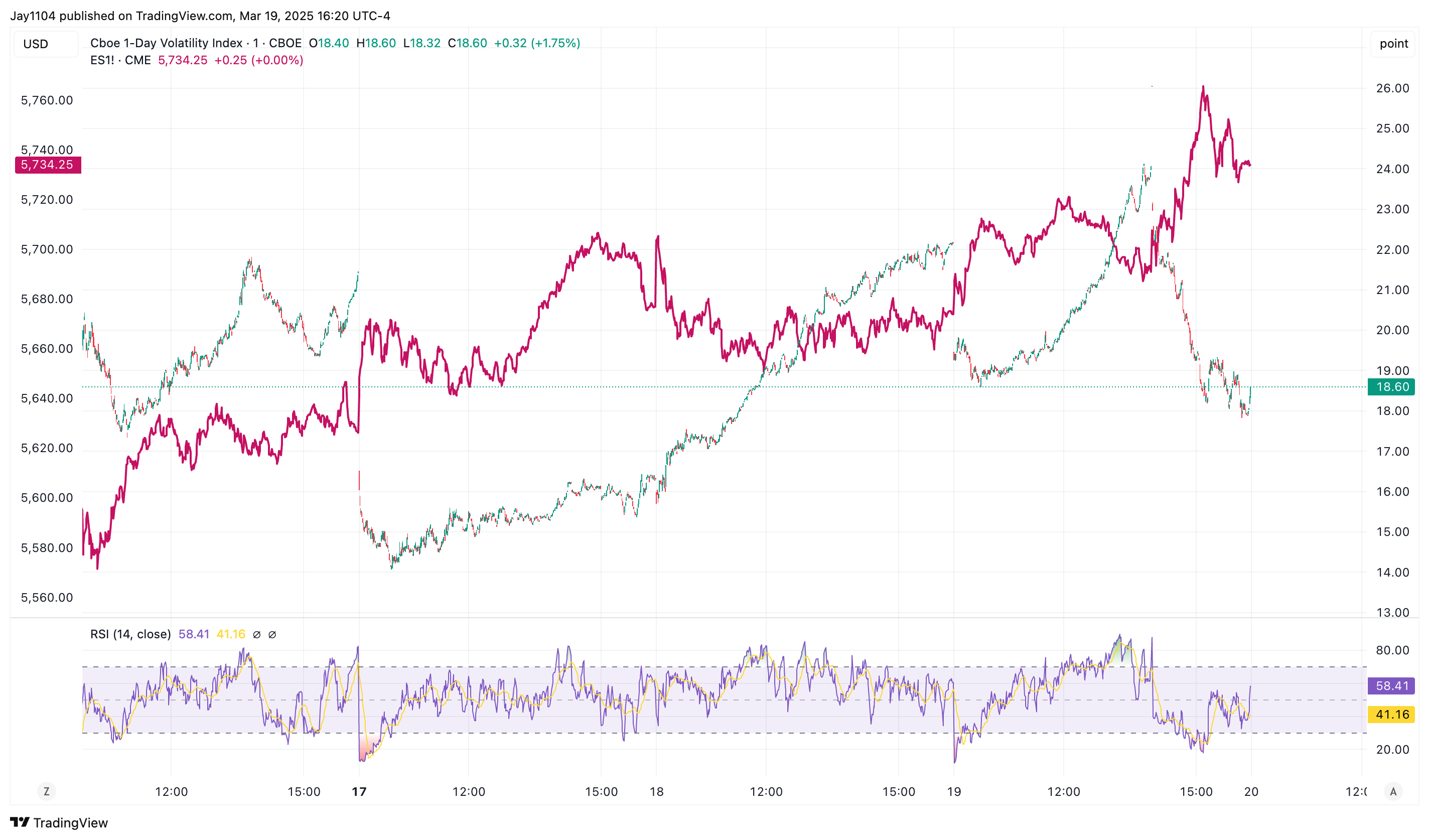Click the Cboe 1-Day Volatility Index title

point(196,43)
